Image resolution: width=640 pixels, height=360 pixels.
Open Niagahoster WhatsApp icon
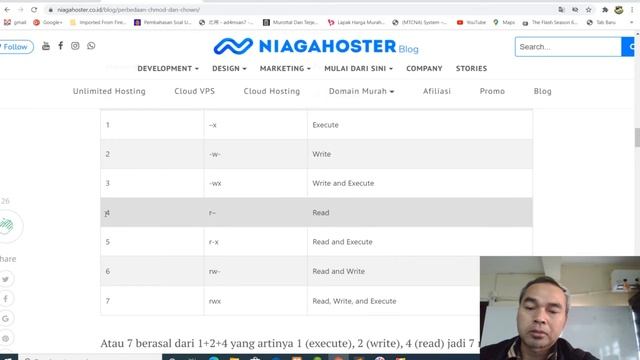[91, 46]
